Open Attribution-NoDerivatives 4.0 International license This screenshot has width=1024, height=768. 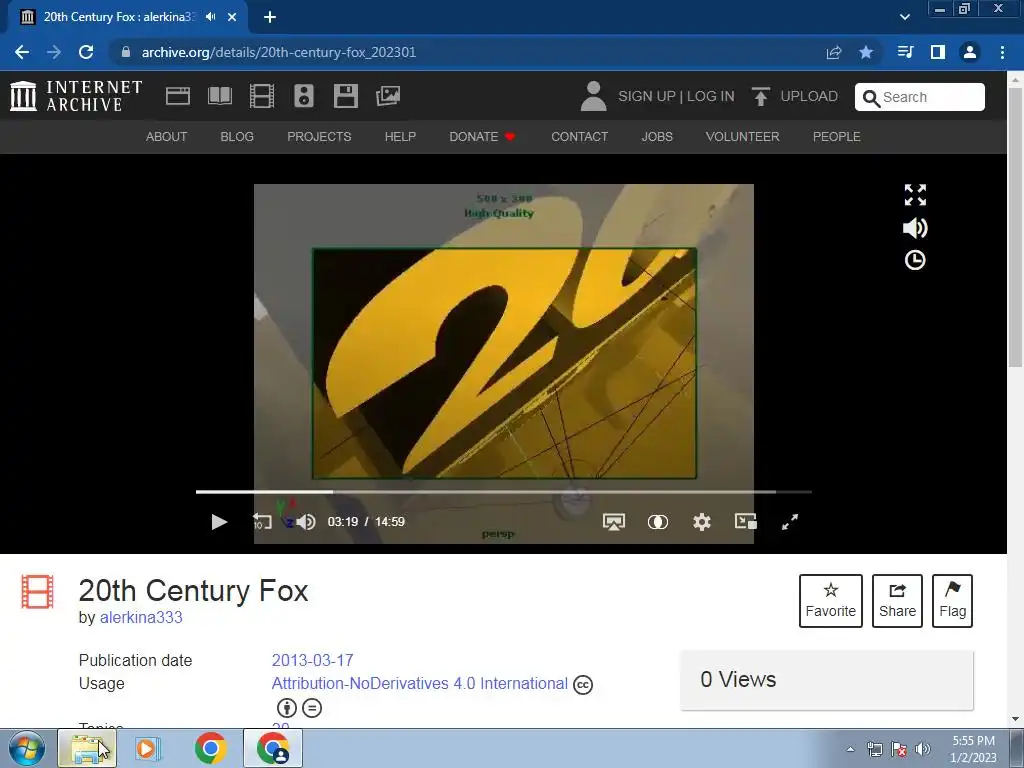[x=419, y=684]
